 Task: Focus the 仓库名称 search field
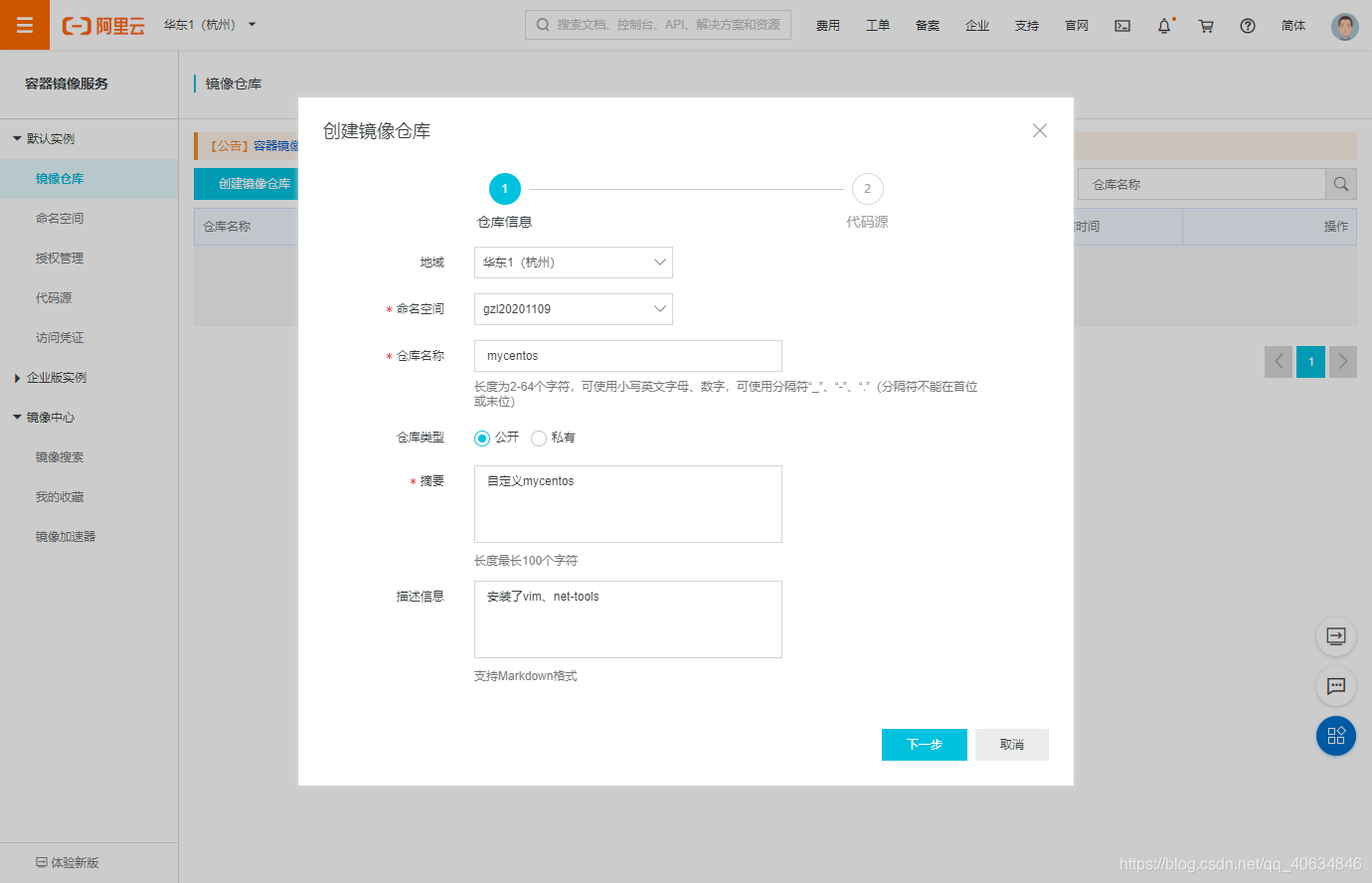coord(1202,184)
